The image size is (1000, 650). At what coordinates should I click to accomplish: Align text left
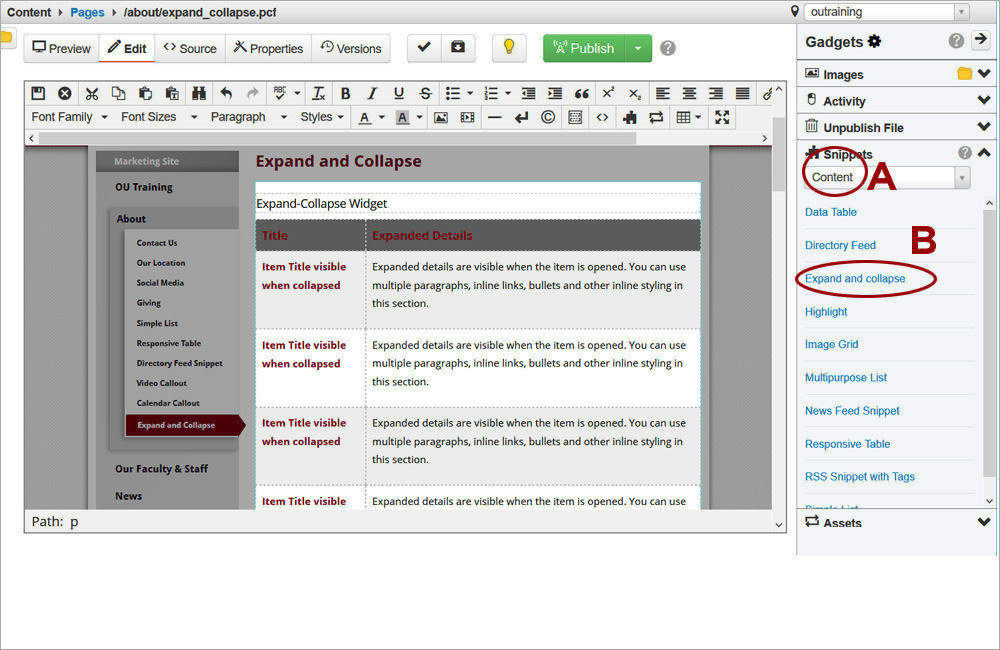pyautogui.click(x=663, y=93)
